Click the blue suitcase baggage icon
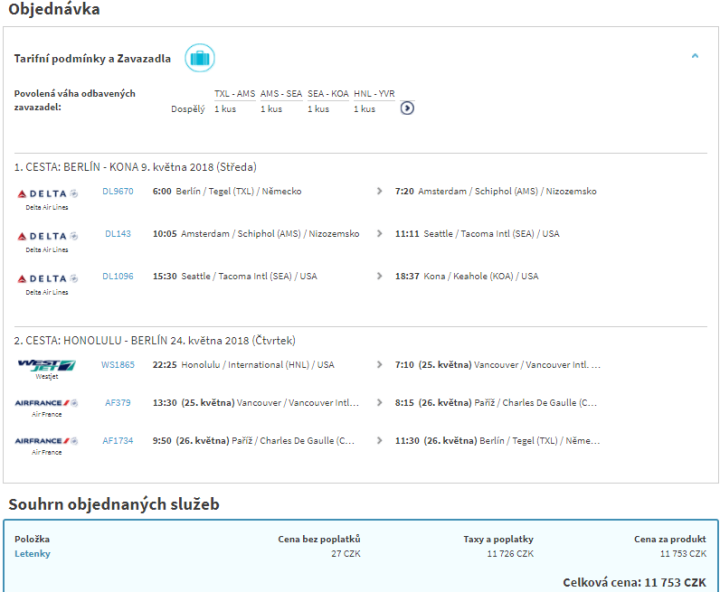The width and height of the screenshot is (720, 592). point(200,58)
